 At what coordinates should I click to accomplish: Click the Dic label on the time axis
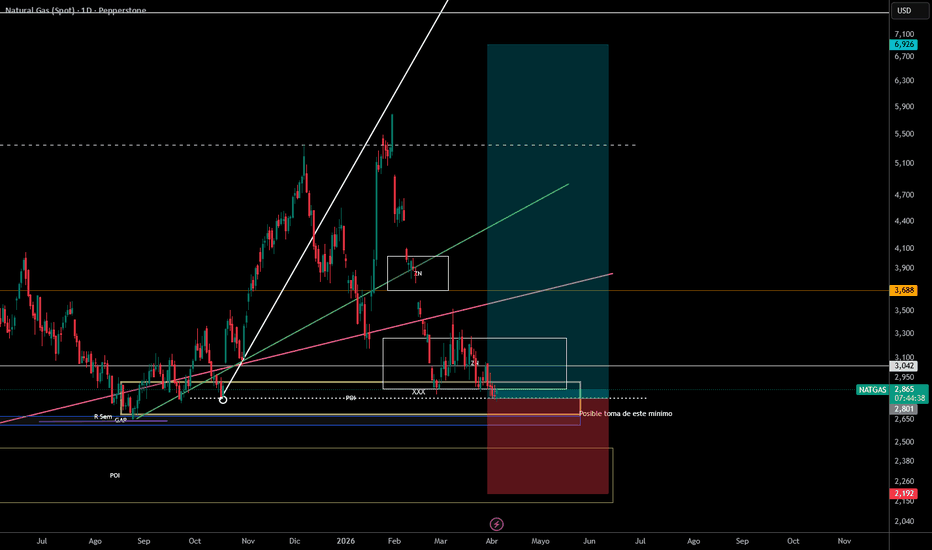point(295,541)
